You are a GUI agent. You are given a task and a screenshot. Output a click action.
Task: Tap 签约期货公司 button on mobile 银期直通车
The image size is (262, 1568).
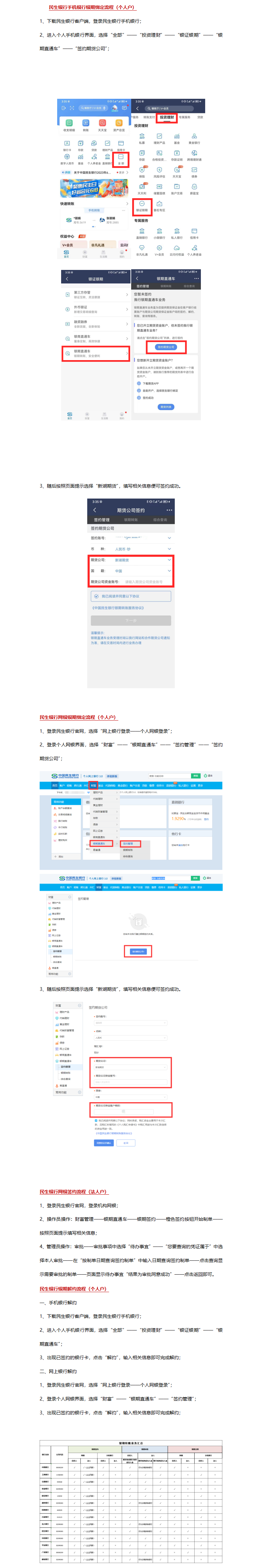(x=166, y=347)
